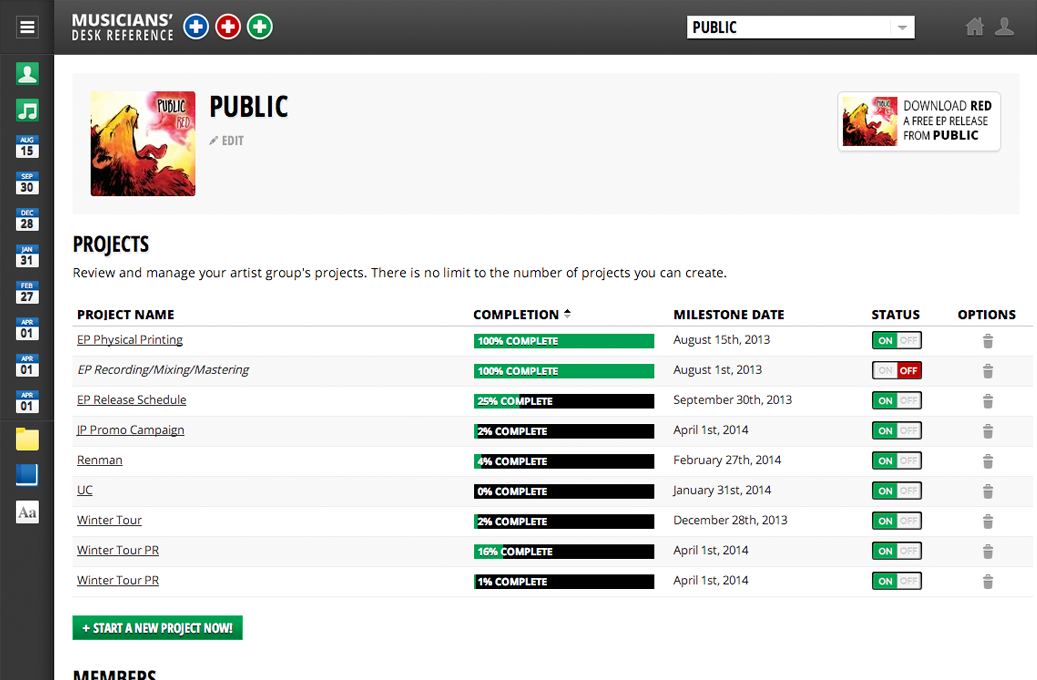Click the user profile icon in header
The image size is (1037, 680).
[x=1005, y=27]
